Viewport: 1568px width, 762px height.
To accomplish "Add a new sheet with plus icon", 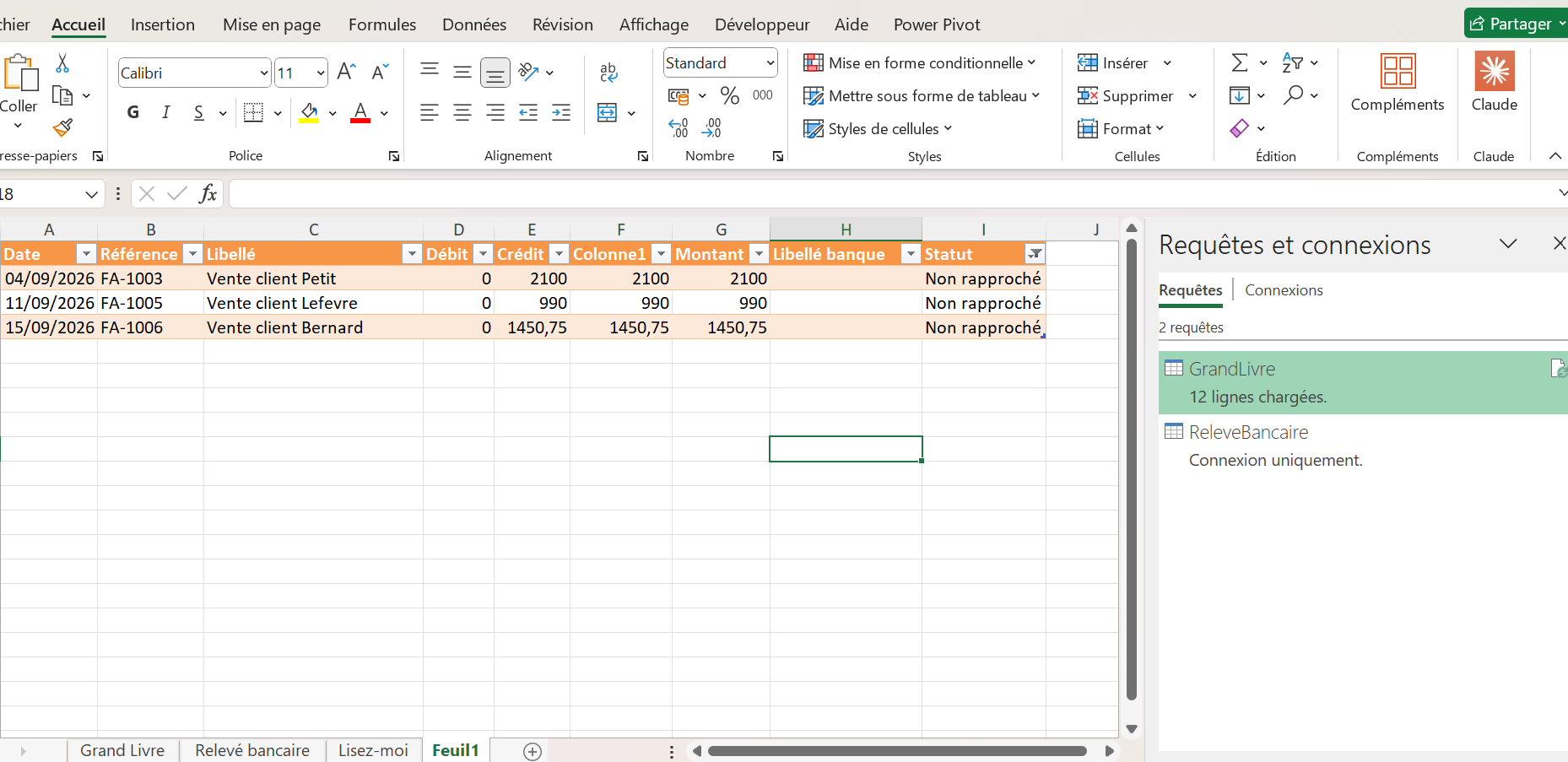I will point(533,751).
